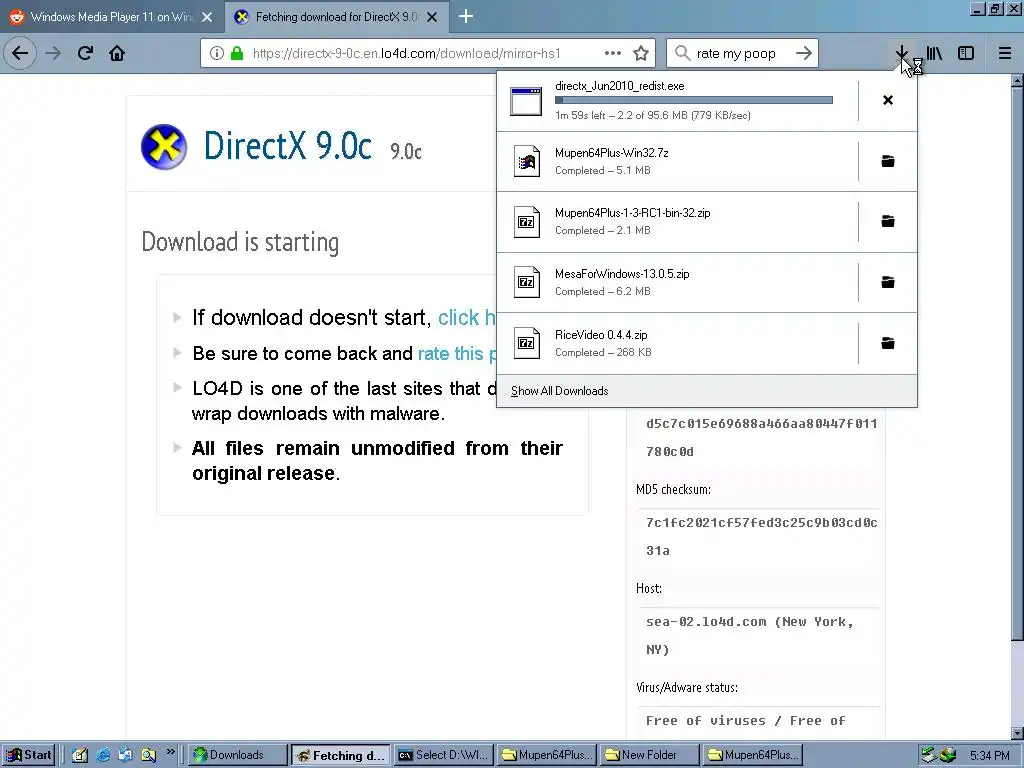Reload the current page
Image resolution: width=1024 pixels, height=768 pixels.
[x=85, y=53]
